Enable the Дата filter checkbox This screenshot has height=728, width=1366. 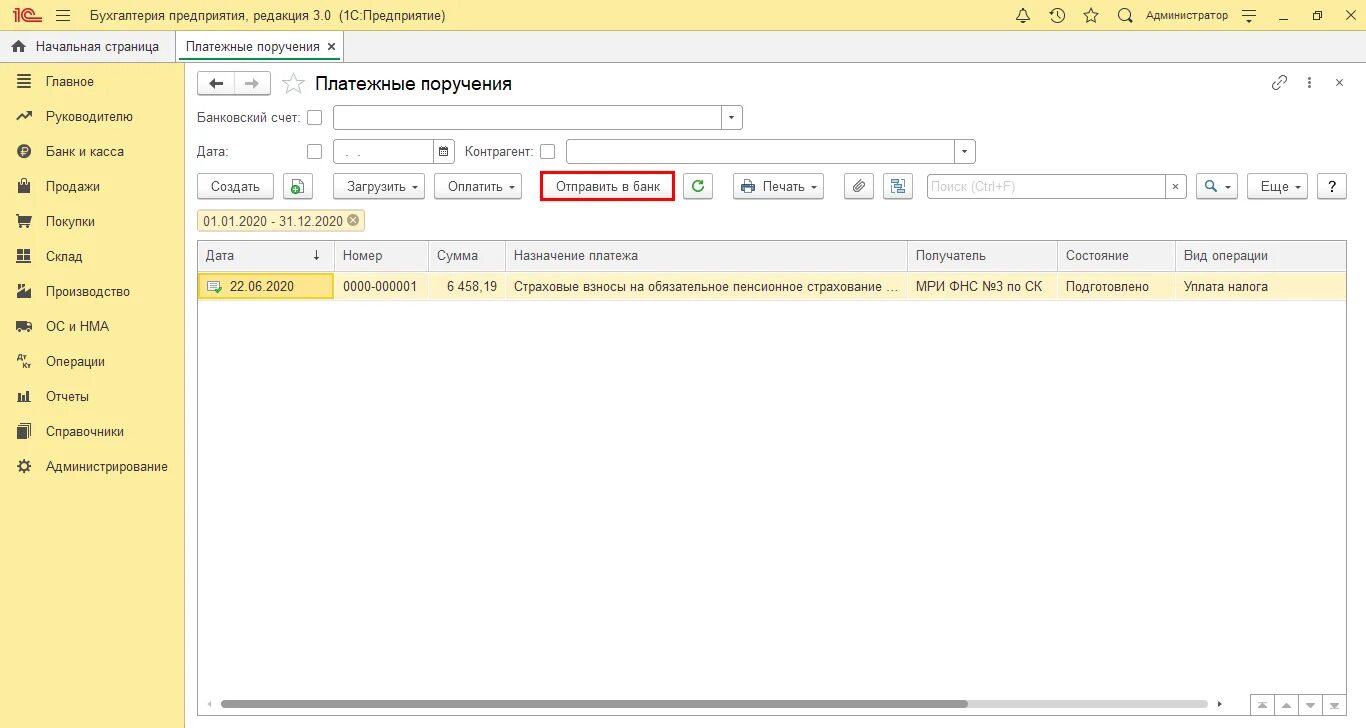coord(315,152)
